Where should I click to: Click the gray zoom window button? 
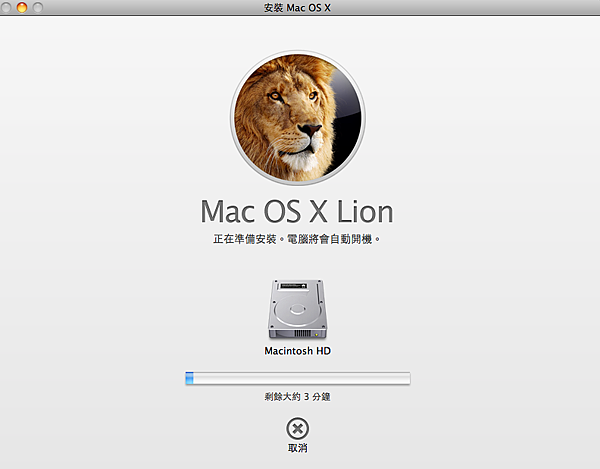[38, 7]
